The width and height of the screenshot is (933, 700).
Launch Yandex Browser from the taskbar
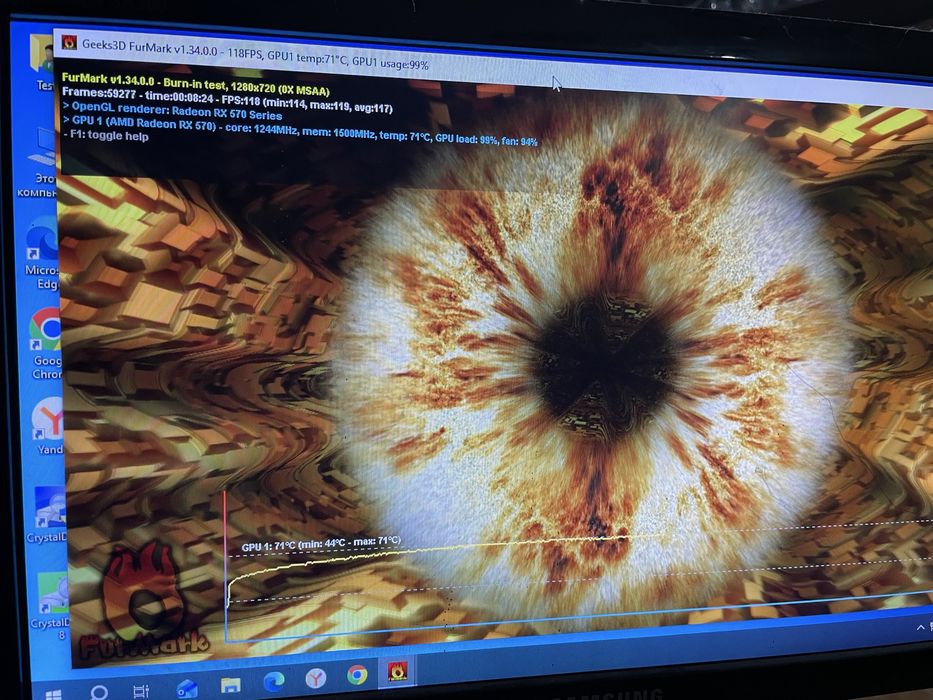[x=316, y=677]
